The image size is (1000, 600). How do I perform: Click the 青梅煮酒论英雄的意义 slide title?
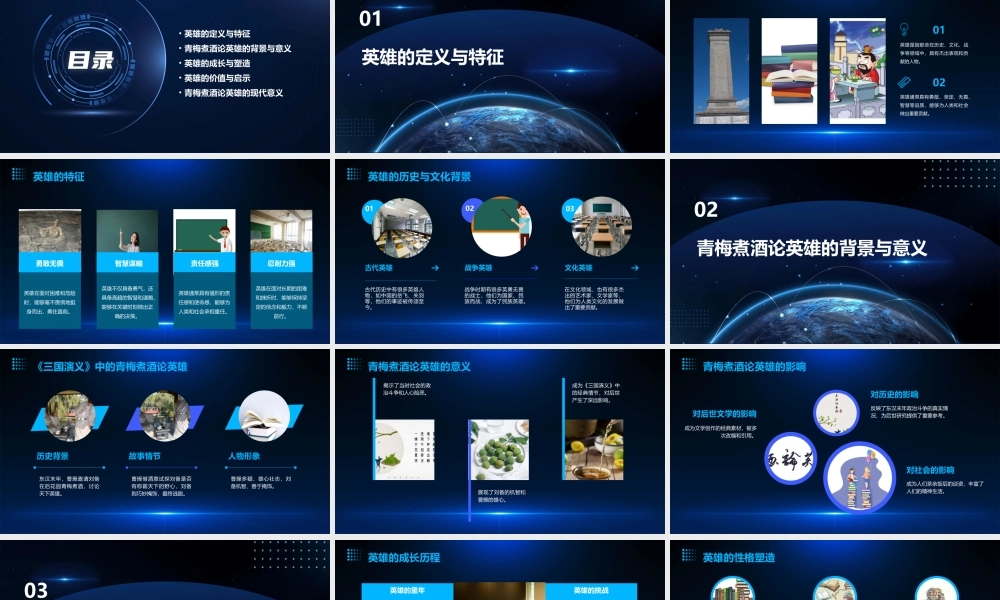tap(419, 367)
